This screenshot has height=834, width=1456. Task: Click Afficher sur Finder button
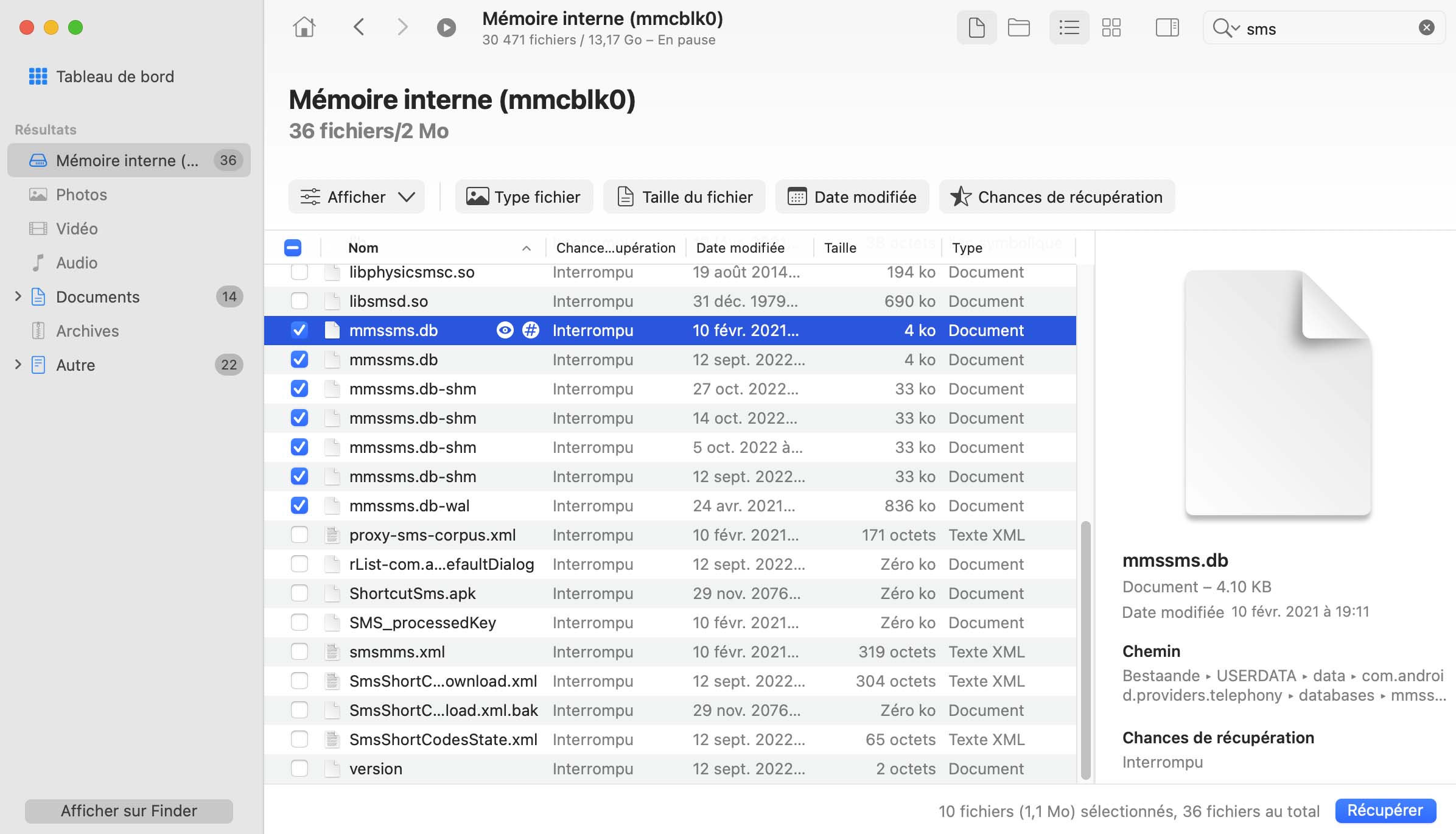pyautogui.click(x=128, y=811)
